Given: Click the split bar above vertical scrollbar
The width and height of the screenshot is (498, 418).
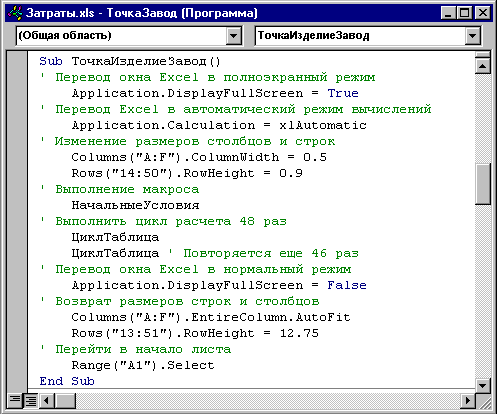Looking at the screenshot, I should [x=482, y=55].
